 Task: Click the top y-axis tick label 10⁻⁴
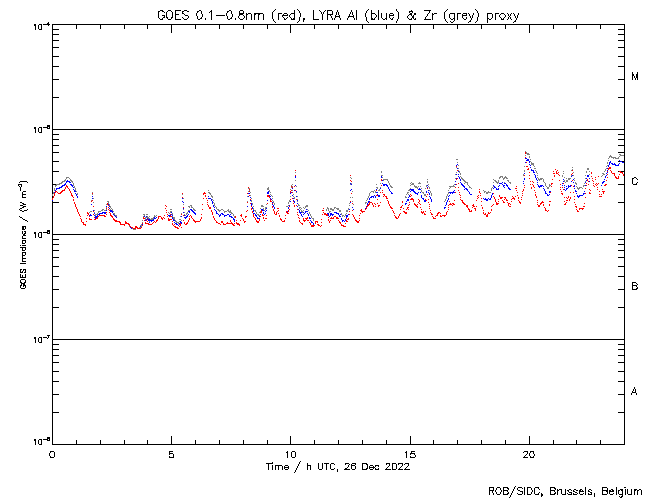pyautogui.click(x=40, y=25)
